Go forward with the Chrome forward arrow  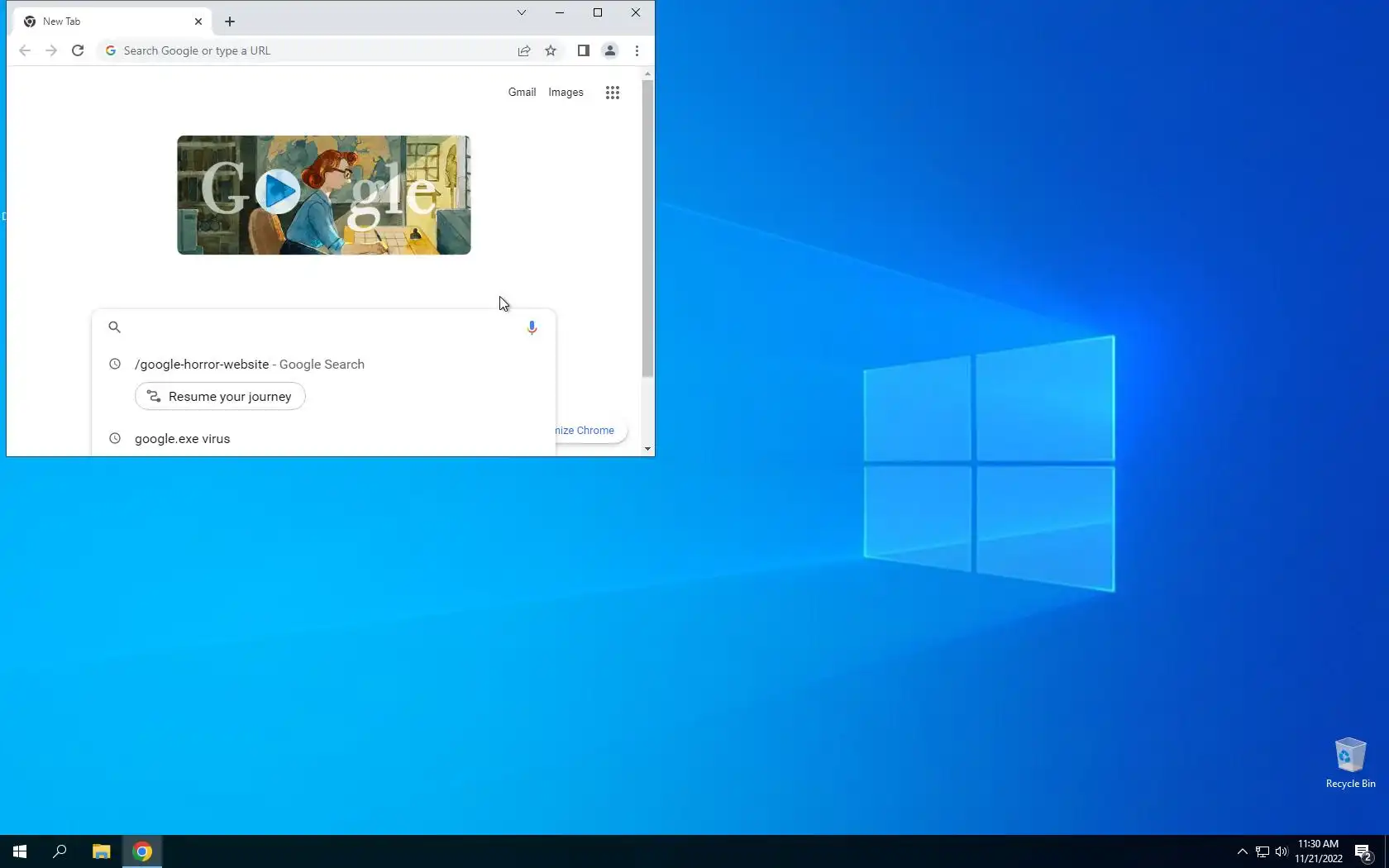tap(51, 50)
